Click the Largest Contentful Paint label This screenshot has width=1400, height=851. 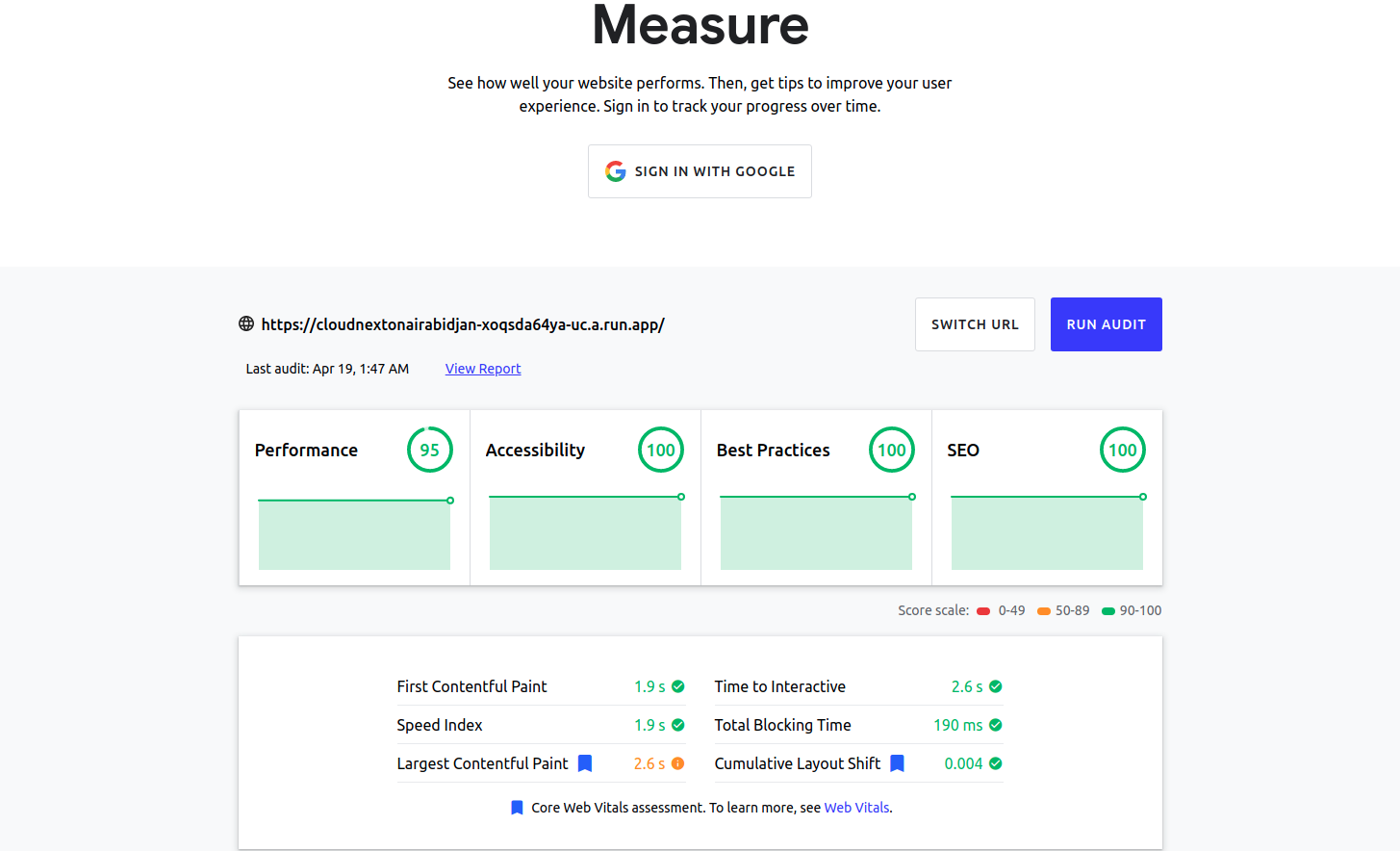pyautogui.click(x=482, y=763)
